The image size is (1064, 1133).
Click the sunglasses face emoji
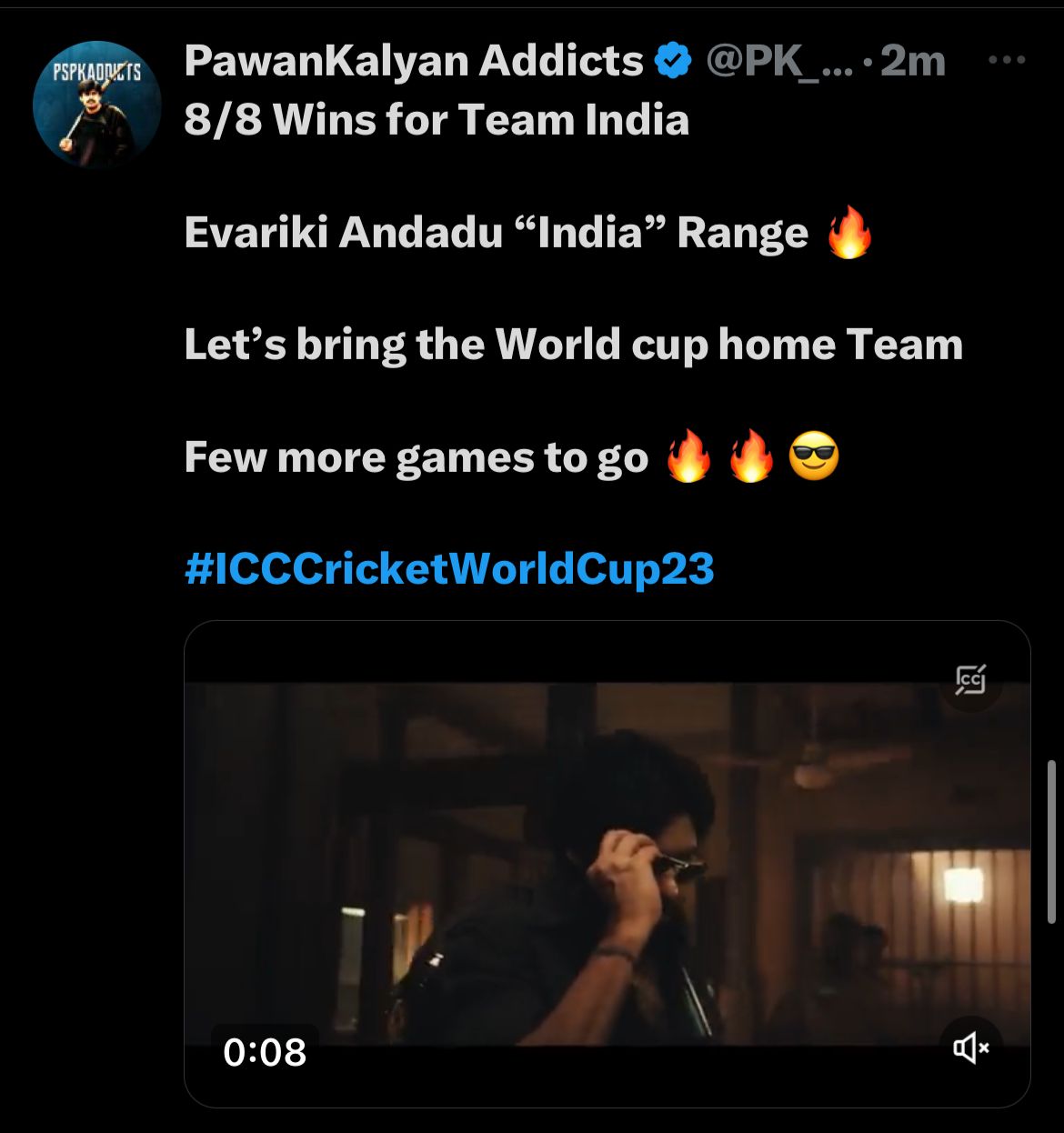pos(813,457)
